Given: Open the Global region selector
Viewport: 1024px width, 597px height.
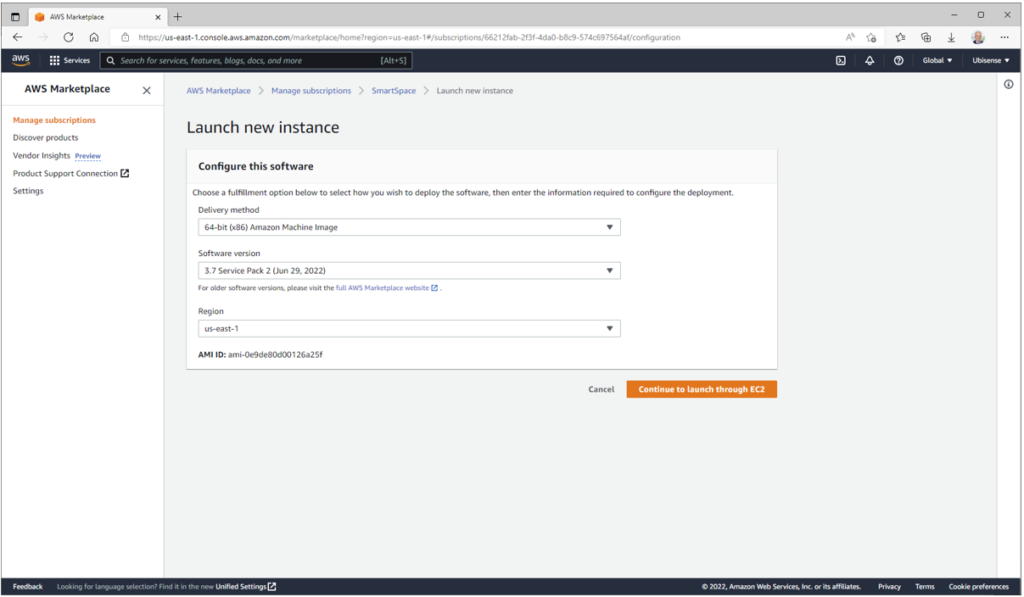Looking at the screenshot, I should (x=937, y=61).
